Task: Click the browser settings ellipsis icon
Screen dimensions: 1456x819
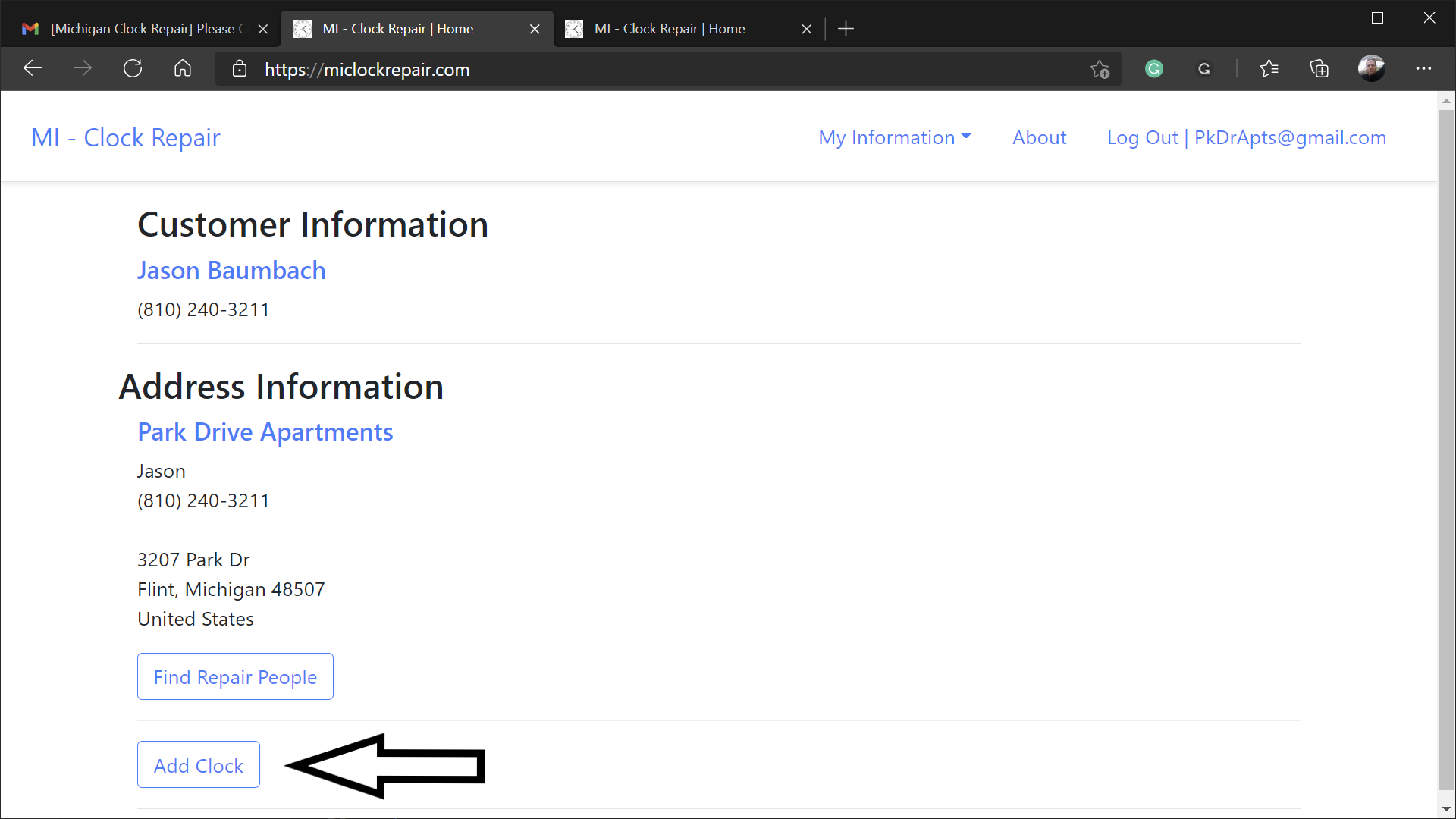Action: [1427, 69]
